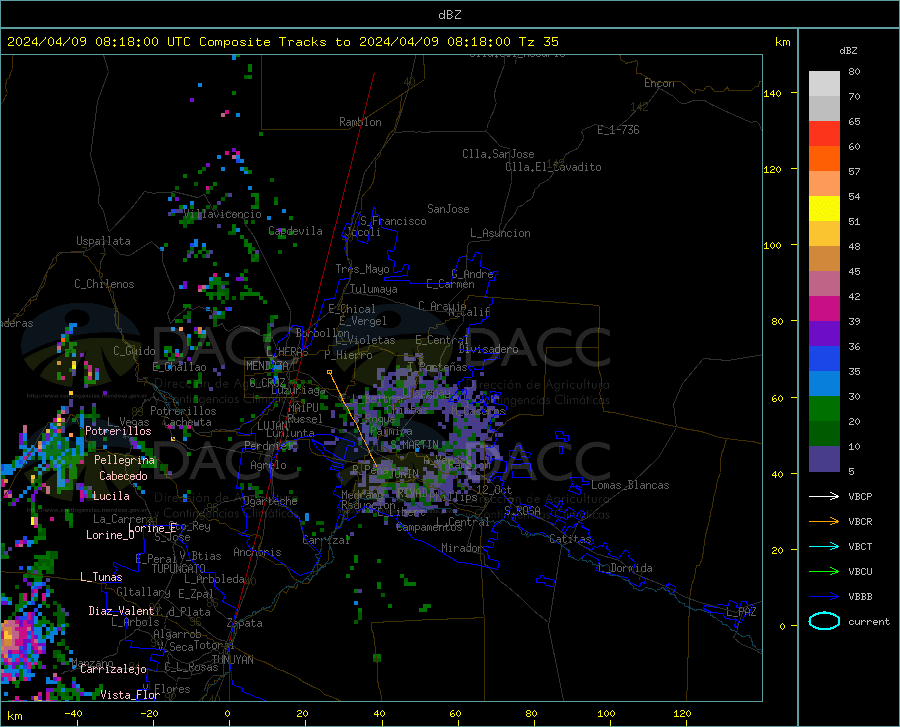Select the red 60 dBZ color swatch
The width and height of the screenshot is (900, 727).
click(x=824, y=133)
